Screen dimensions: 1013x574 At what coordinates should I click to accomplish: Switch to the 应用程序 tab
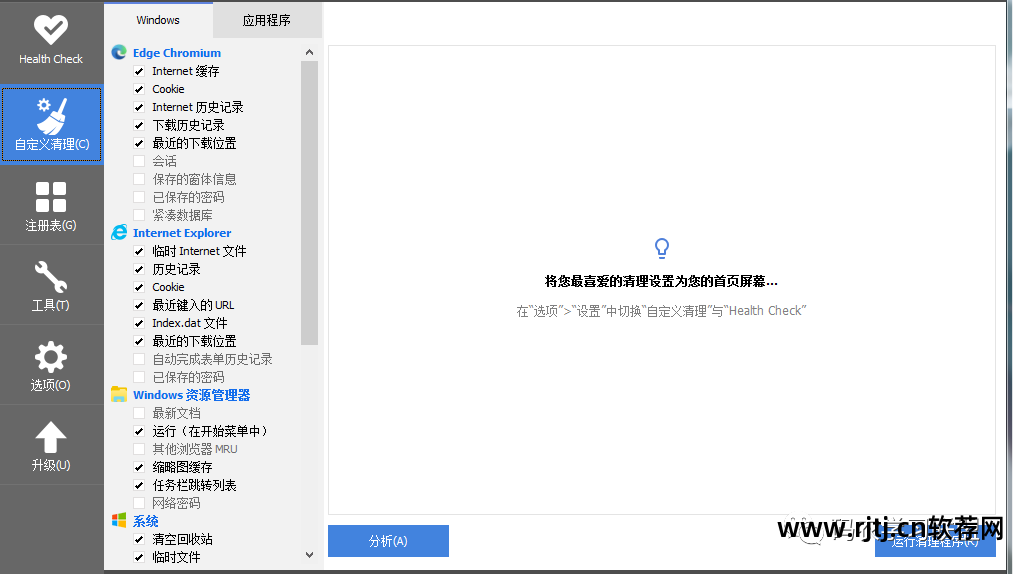tap(267, 21)
